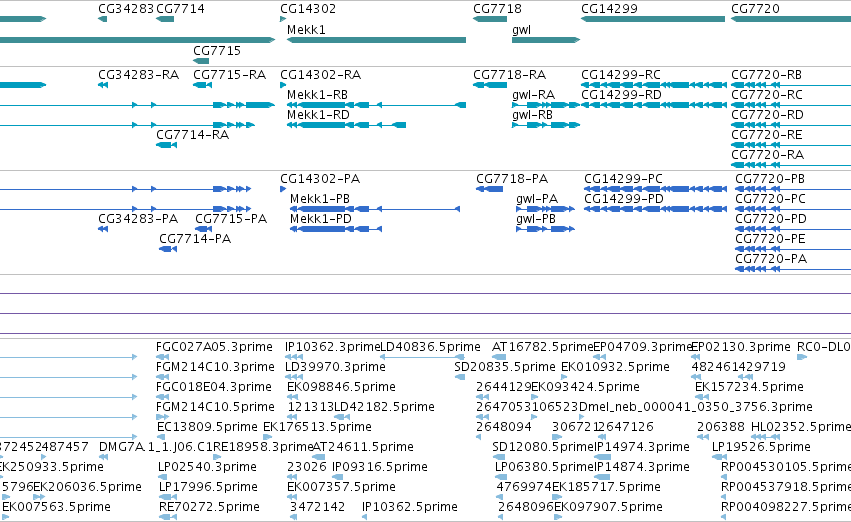Viewport: 851px width, 522px height.
Task: Select the CG7720-RA transcript label
Action: 767,155
